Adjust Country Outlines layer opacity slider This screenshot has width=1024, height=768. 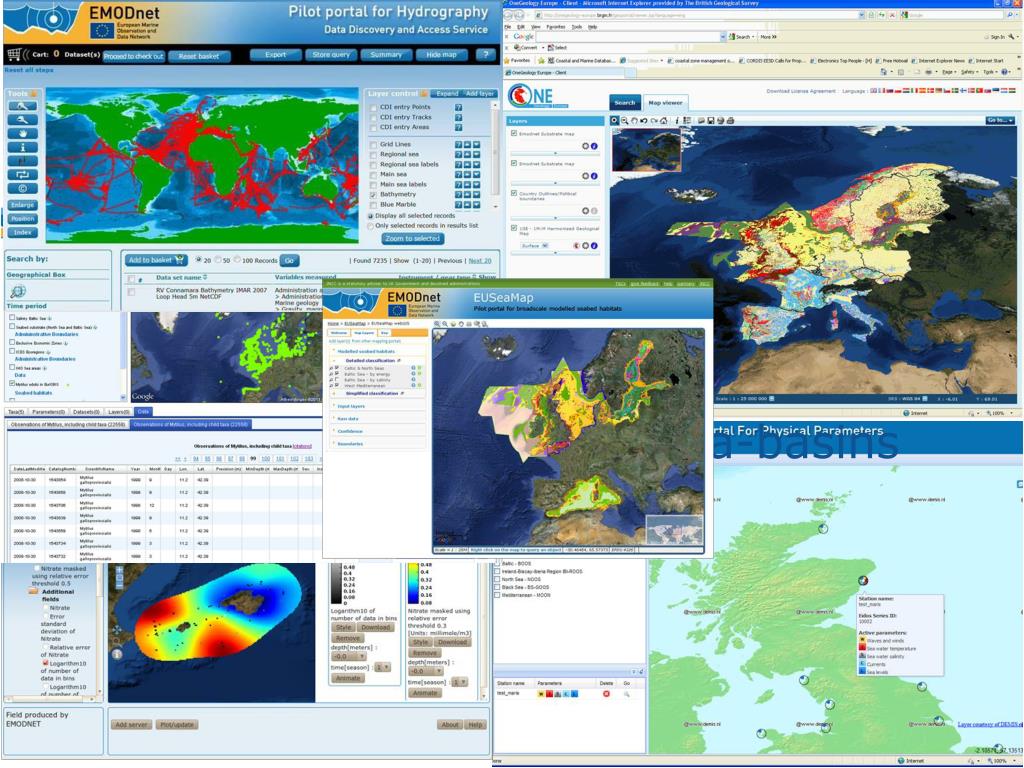556,218
